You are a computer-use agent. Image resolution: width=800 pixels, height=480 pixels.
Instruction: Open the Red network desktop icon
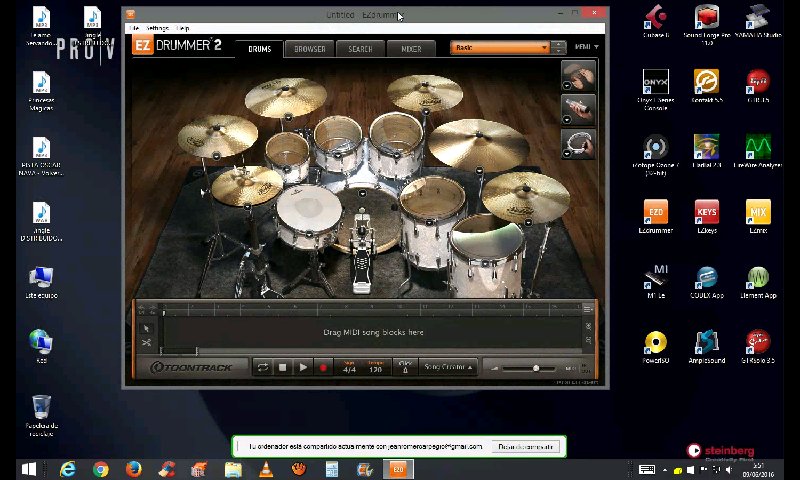[x=41, y=346]
